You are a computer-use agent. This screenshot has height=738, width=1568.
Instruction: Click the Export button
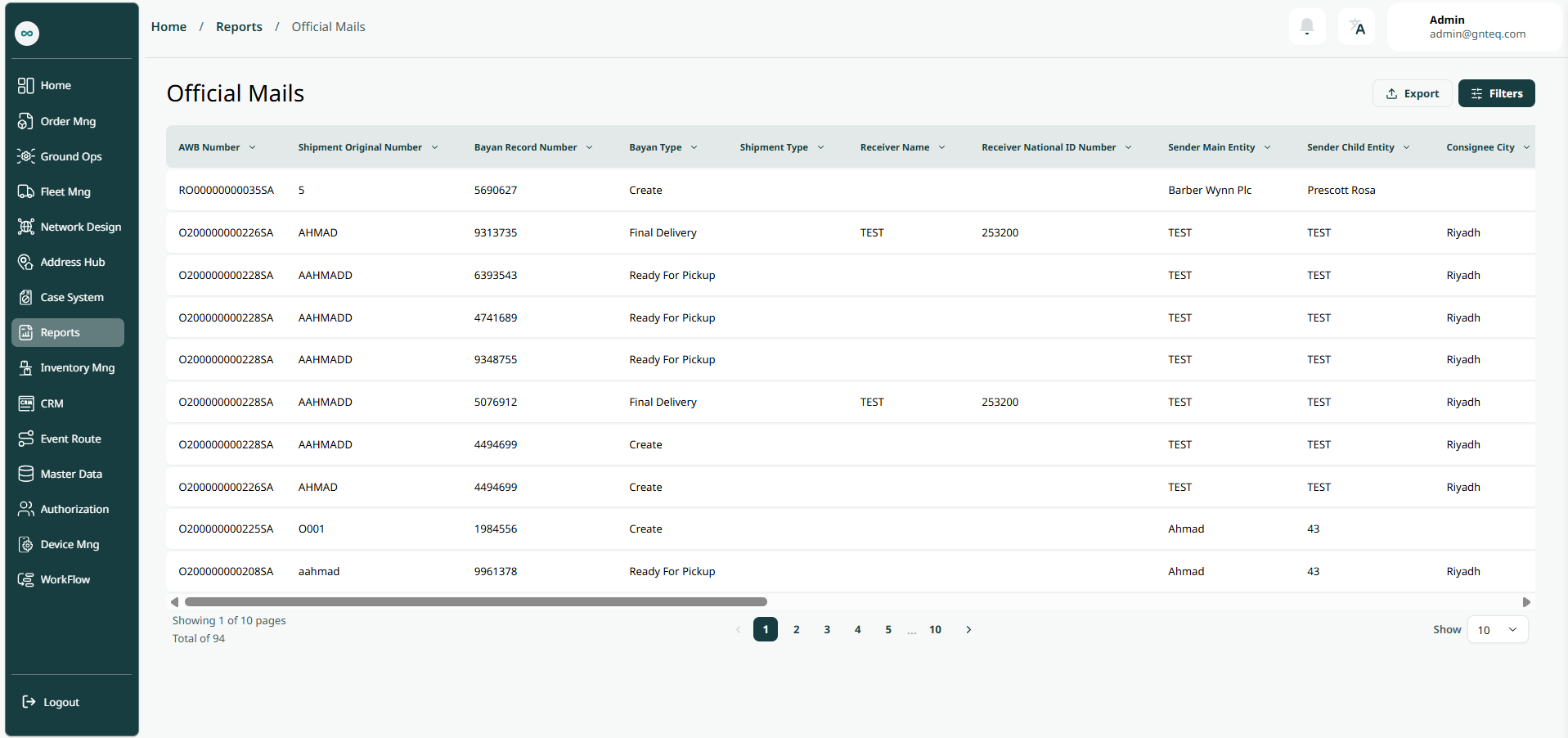pyautogui.click(x=1412, y=93)
